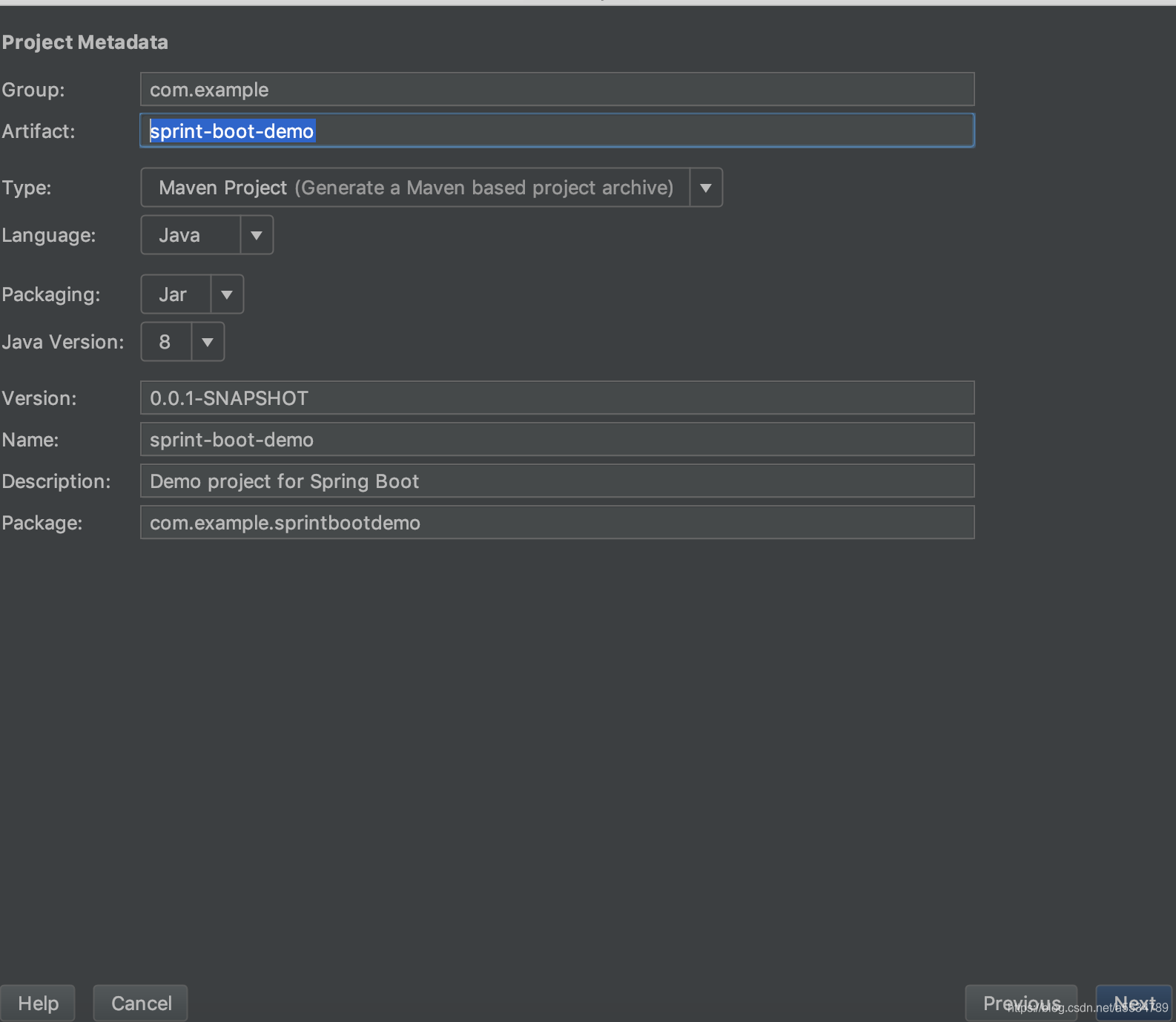The height and width of the screenshot is (1022, 1176).
Task: Proceed with the Next button
Action: pyautogui.click(x=1134, y=1003)
